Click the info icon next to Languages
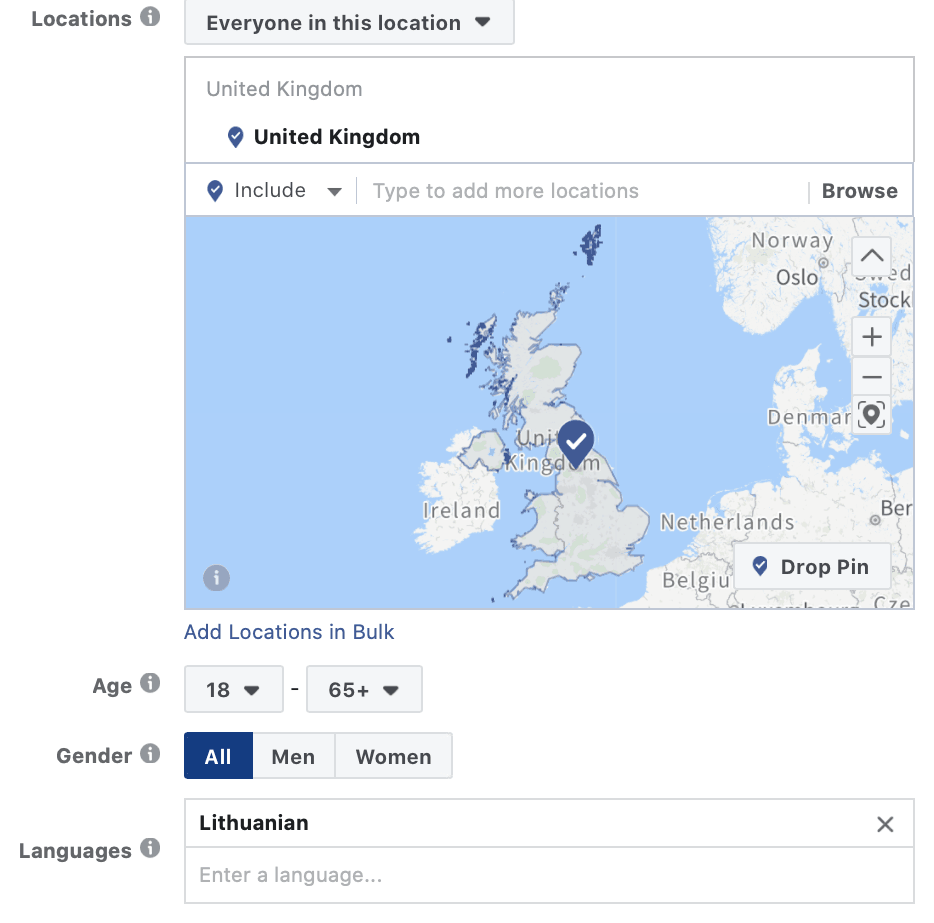The height and width of the screenshot is (923, 934). 150,849
